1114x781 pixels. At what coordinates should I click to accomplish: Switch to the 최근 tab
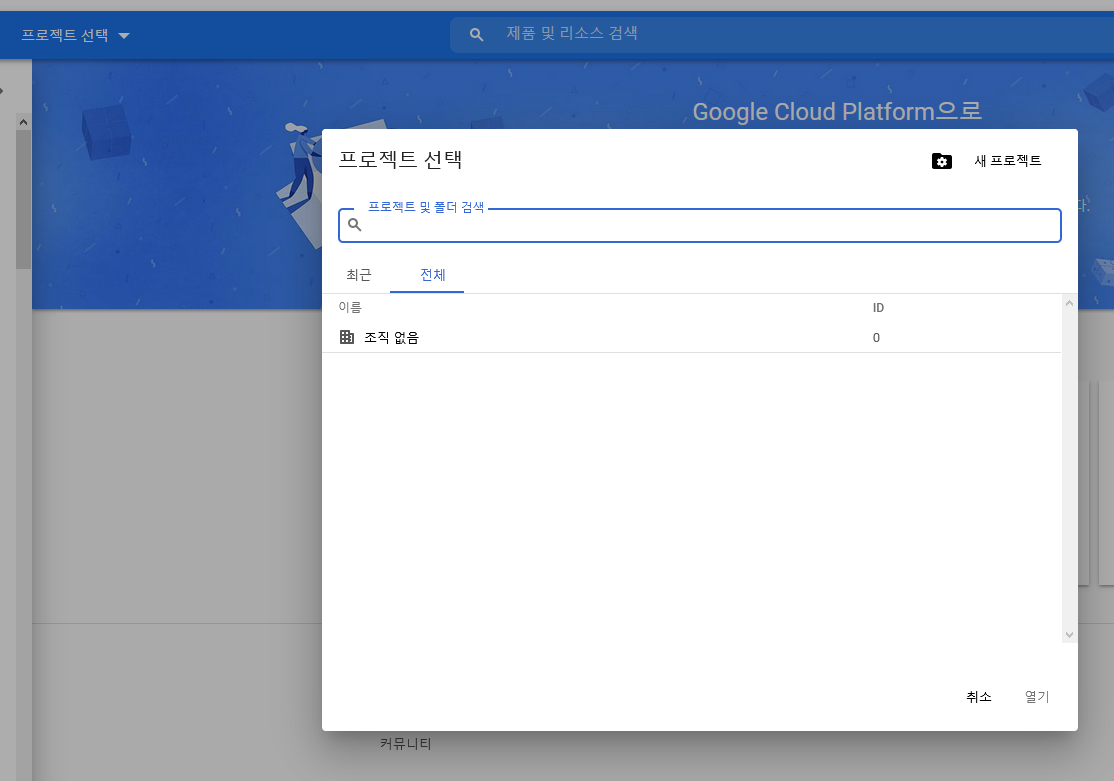click(359, 275)
